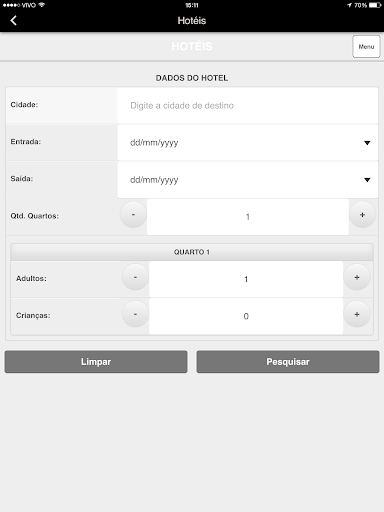Increase Crianças count with plus icon
384x512 pixels.
357,314
